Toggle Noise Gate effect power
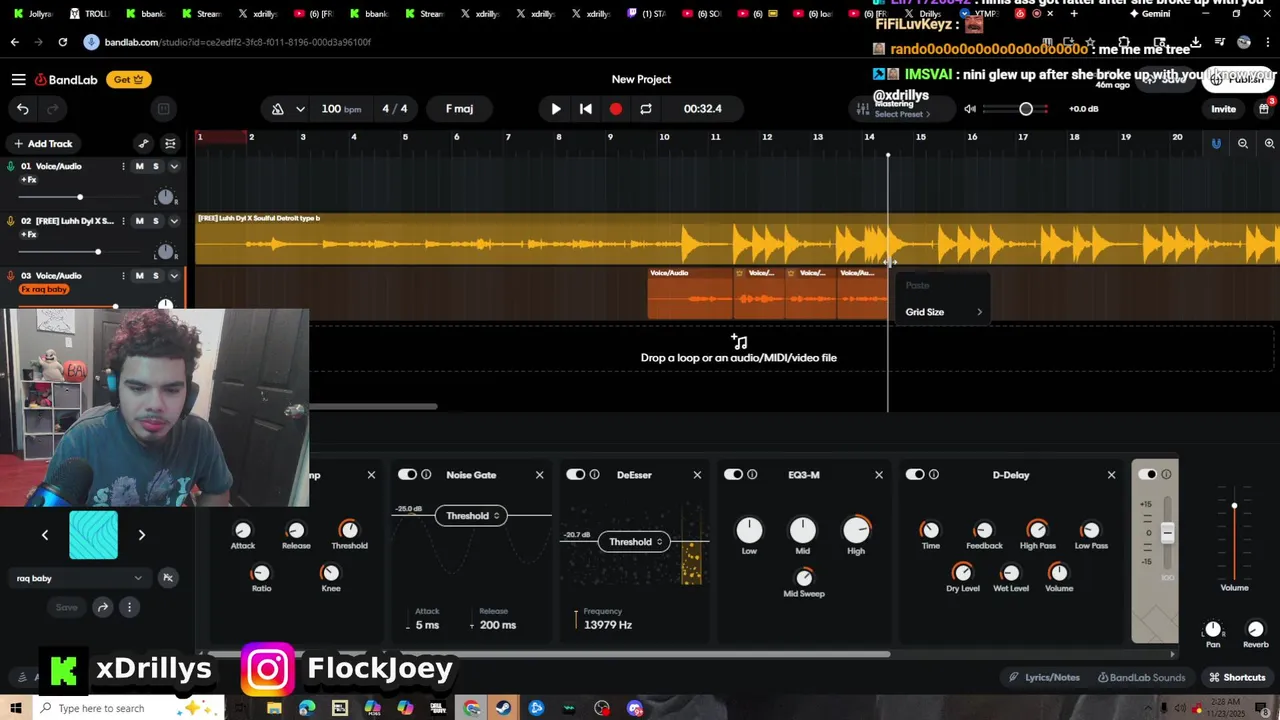This screenshot has width=1280, height=720. [x=407, y=475]
